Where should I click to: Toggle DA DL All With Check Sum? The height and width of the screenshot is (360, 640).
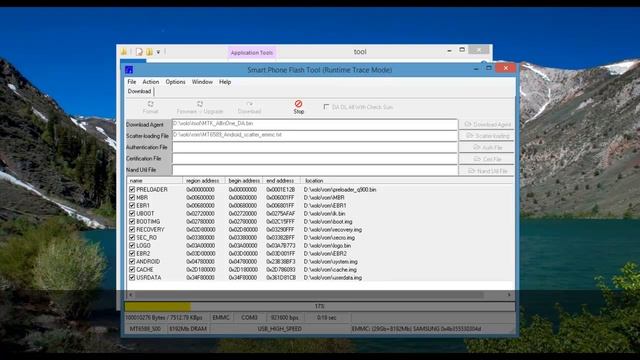pos(326,107)
